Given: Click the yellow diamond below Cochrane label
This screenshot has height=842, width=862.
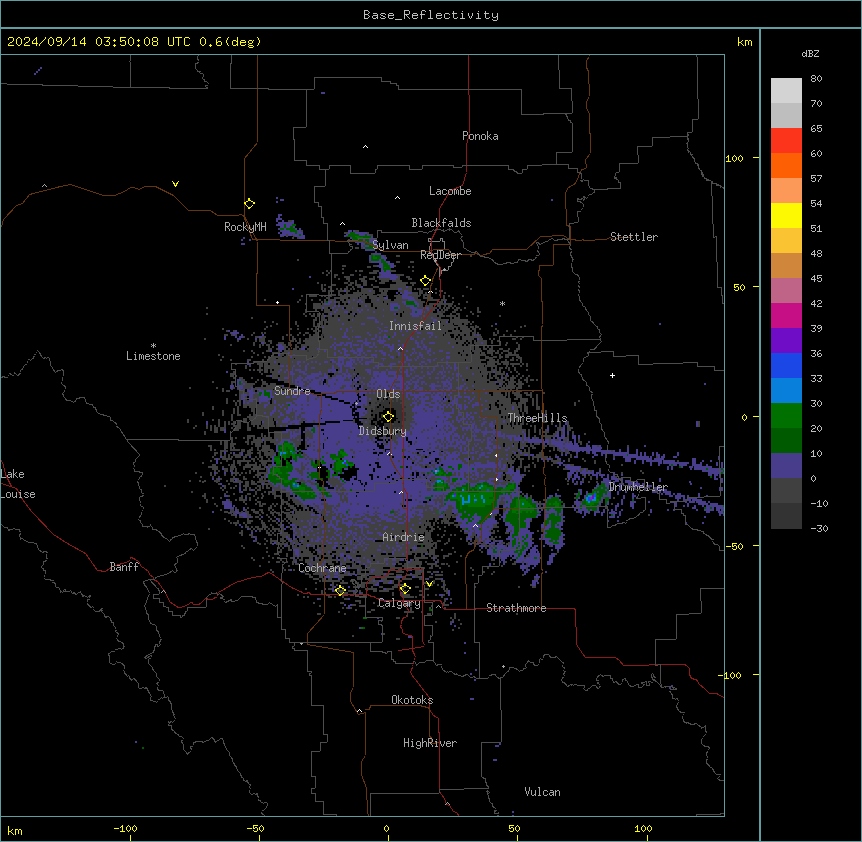Looking at the screenshot, I should coord(340,590).
